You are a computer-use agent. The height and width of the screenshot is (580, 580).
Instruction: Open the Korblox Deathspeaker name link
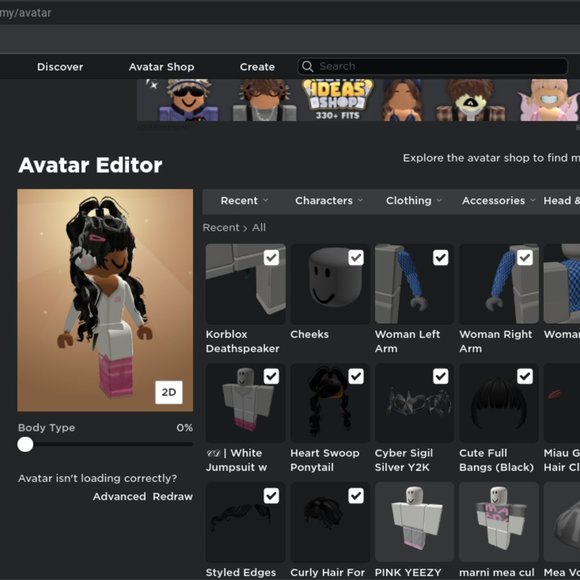pos(242,341)
